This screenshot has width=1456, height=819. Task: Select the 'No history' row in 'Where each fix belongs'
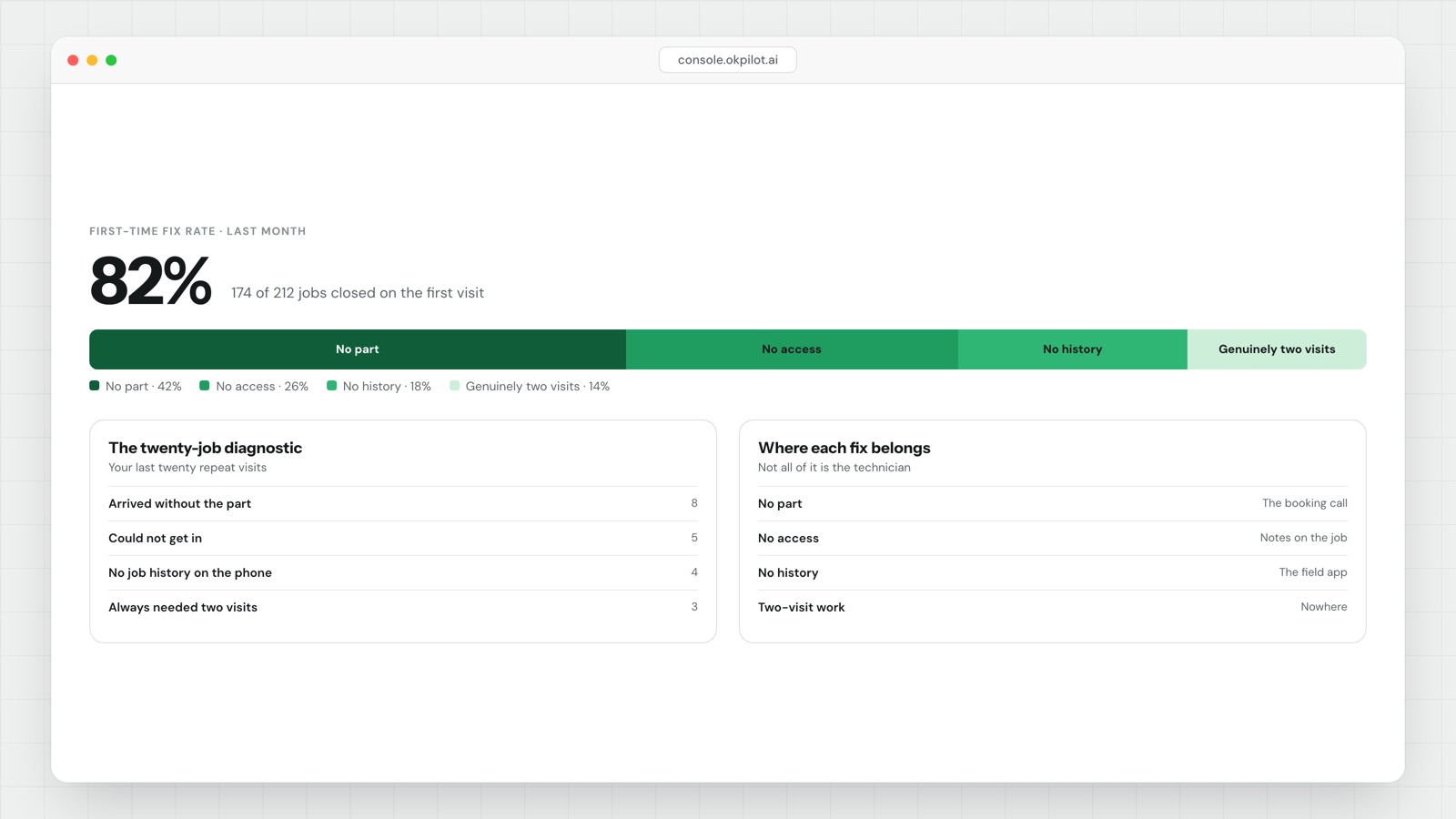click(x=1053, y=572)
